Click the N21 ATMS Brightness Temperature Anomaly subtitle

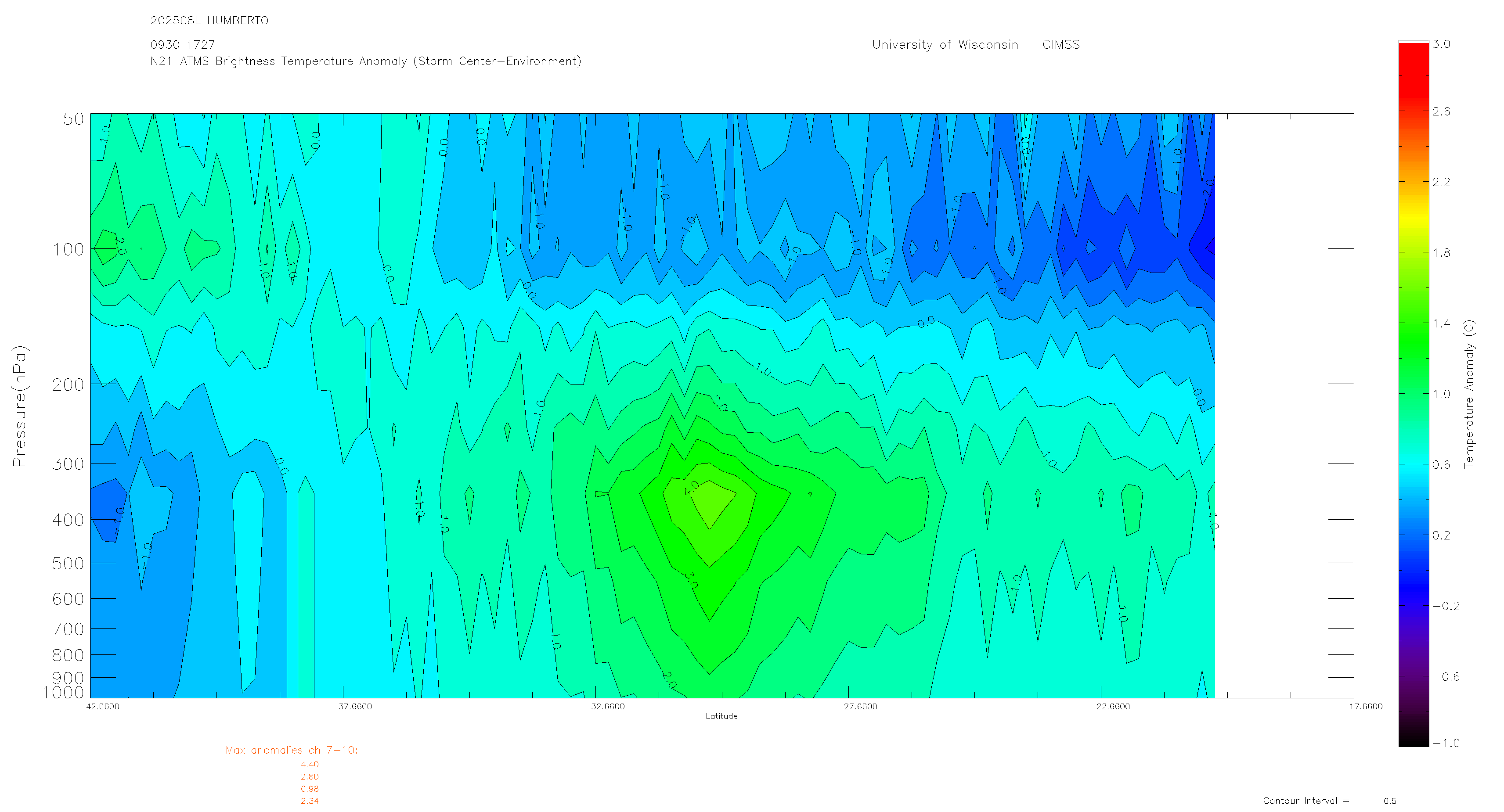tap(365, 61)
